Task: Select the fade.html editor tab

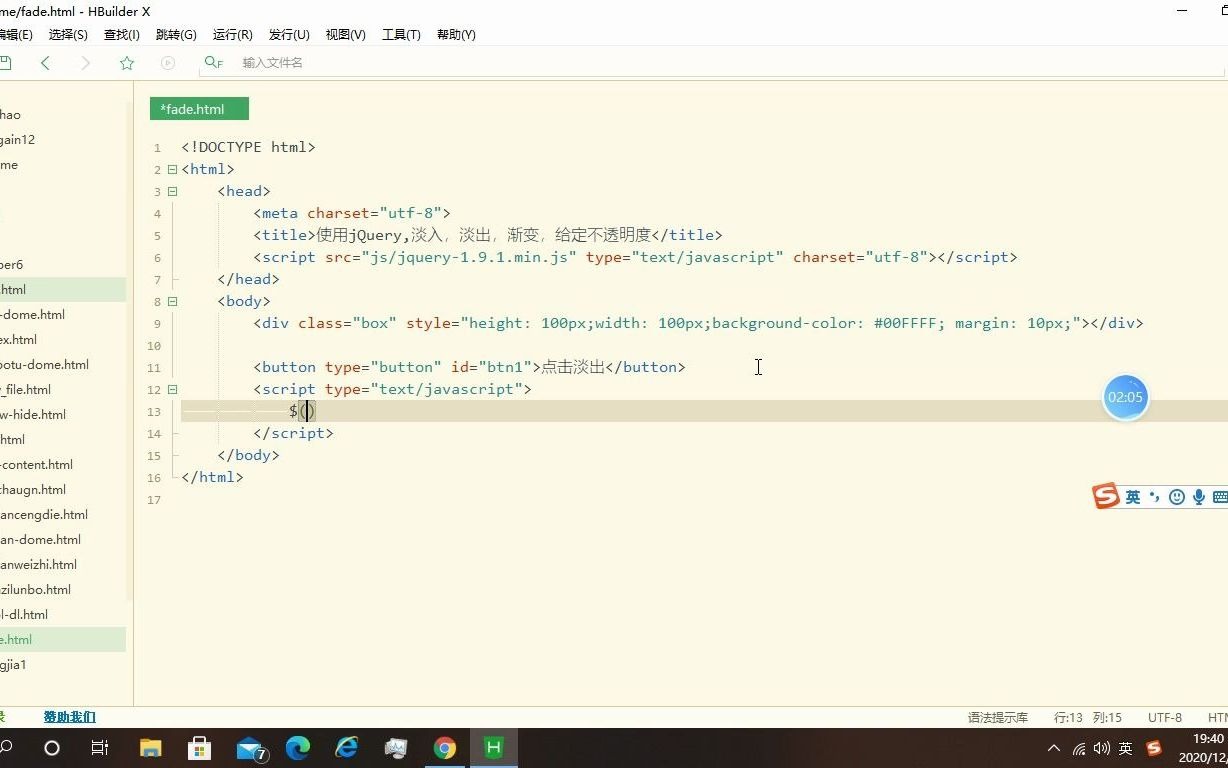Action: [x=198, y=108]
